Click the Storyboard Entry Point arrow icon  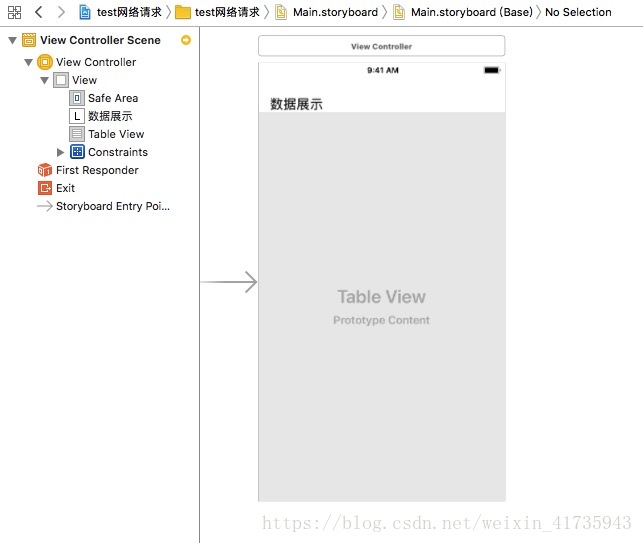[45, 206]
